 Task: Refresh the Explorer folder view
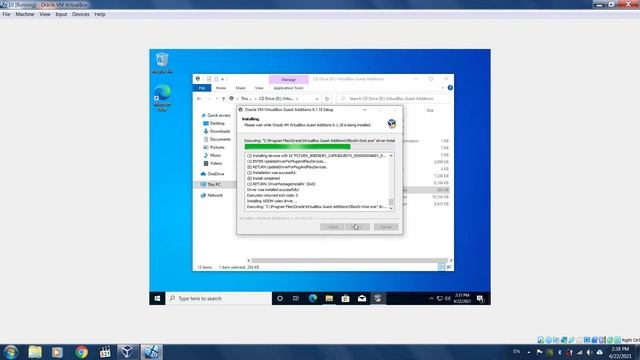pos(327,99)
